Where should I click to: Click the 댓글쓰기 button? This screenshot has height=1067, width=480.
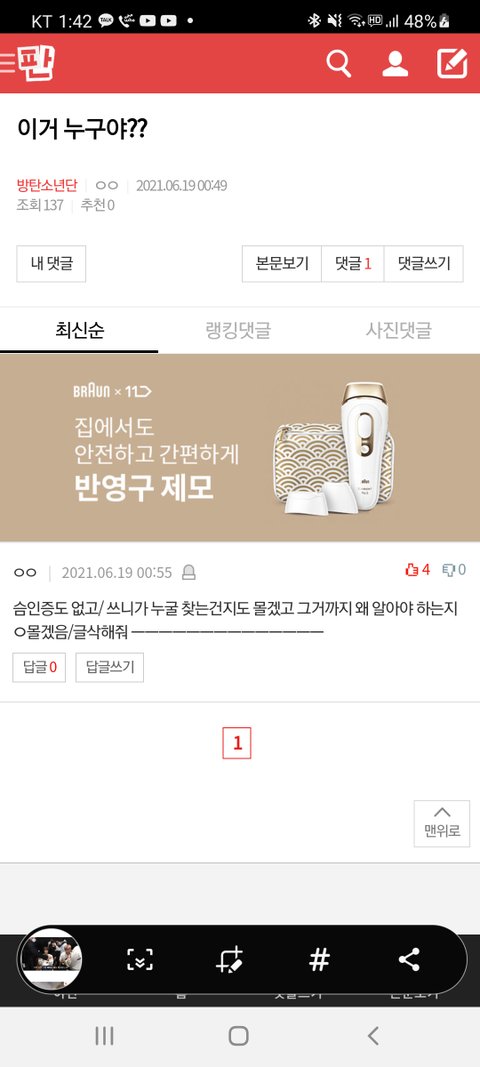pos(424,264)
